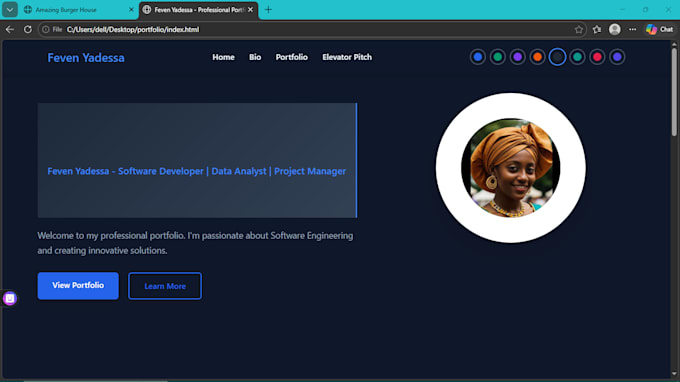Choose the green theme color swatch
Screen dimensions: 680x382
click(498, 57)
